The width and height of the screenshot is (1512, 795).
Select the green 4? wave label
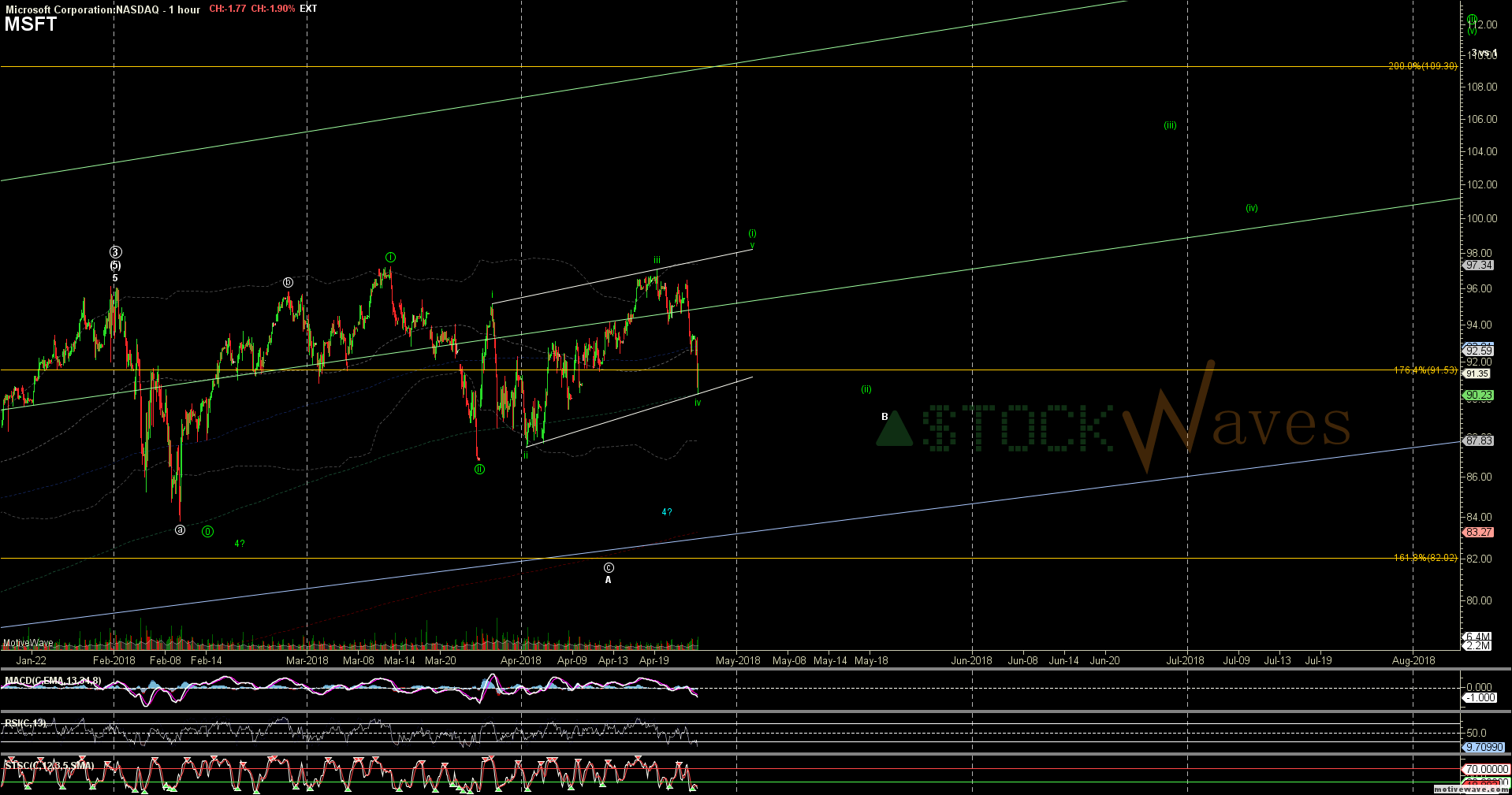(x=240, y=544)
